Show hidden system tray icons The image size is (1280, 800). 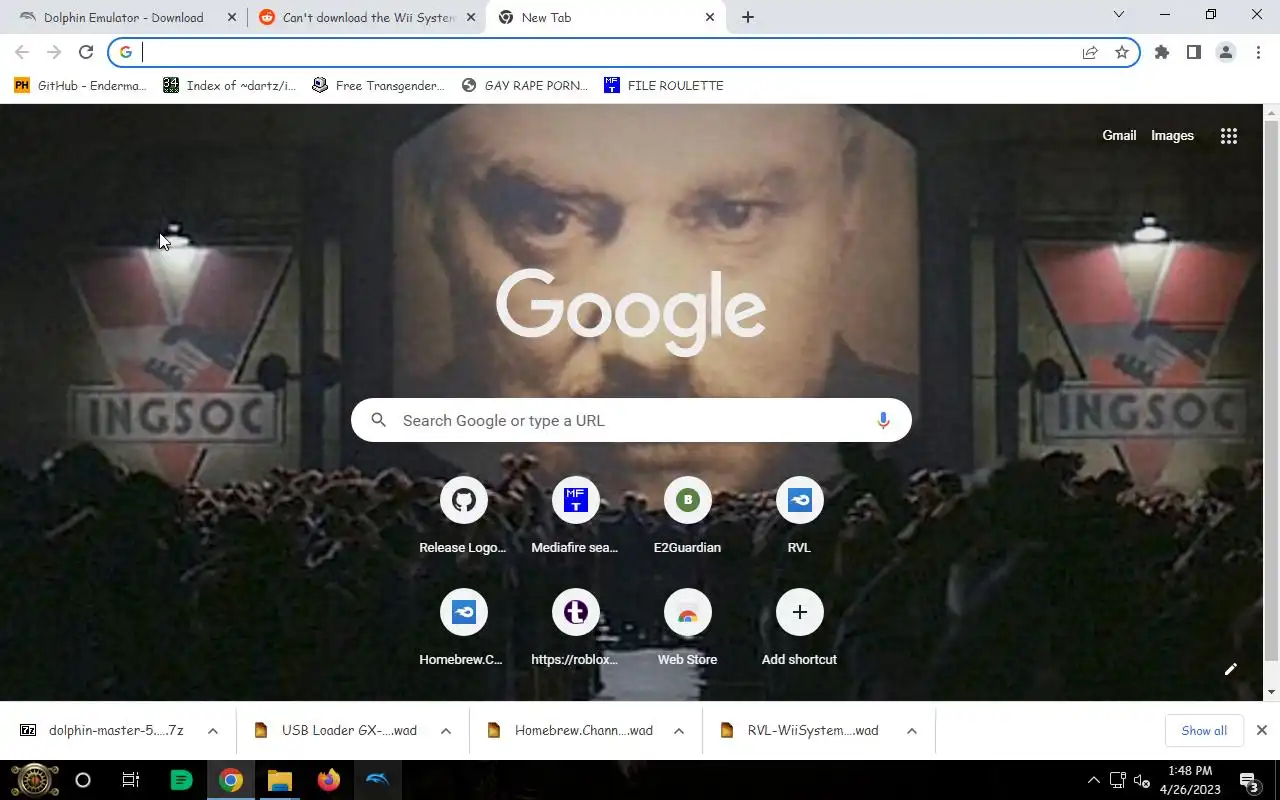point(1093,780)
